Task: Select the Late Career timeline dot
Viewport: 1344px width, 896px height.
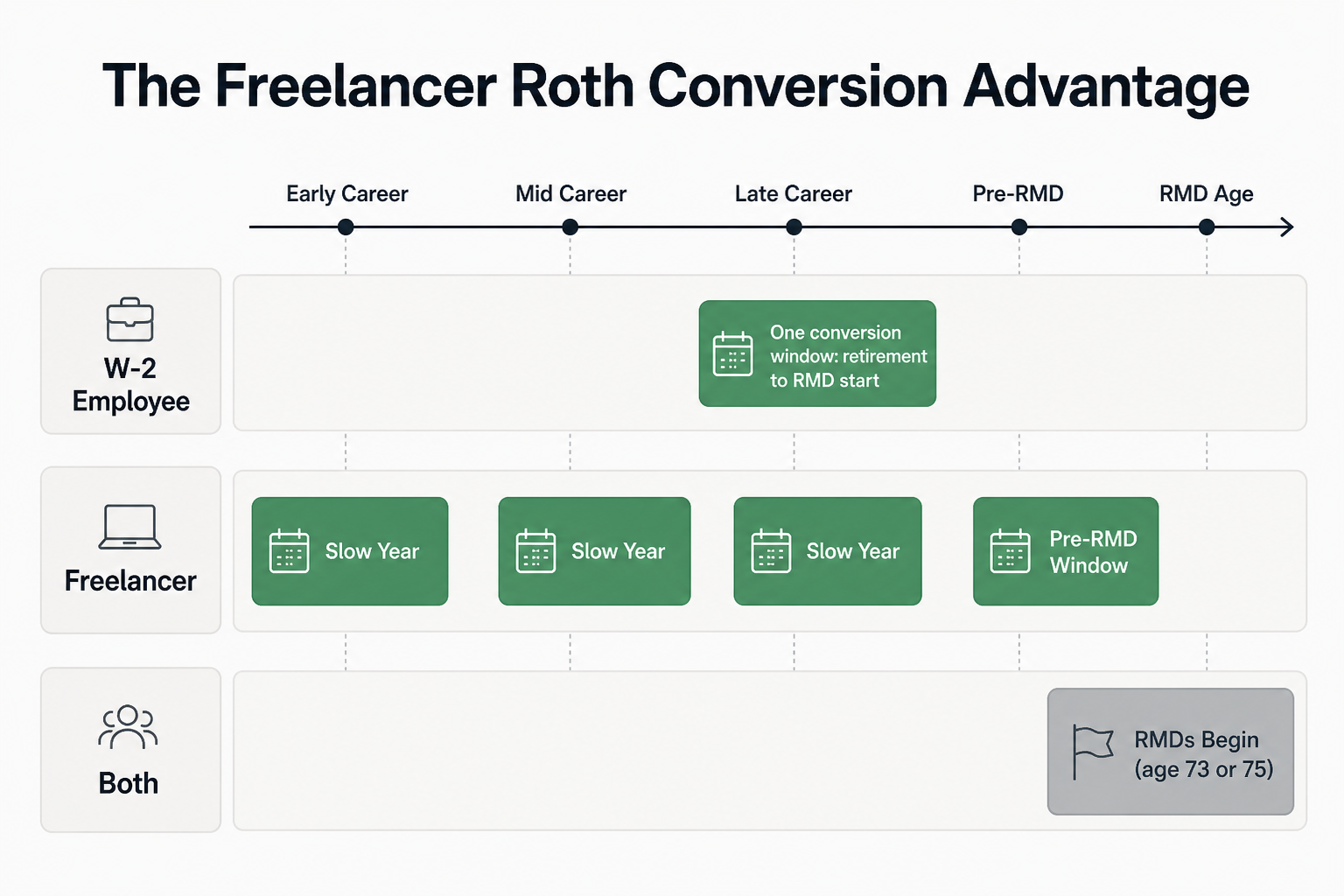Action: pos(794,227)
